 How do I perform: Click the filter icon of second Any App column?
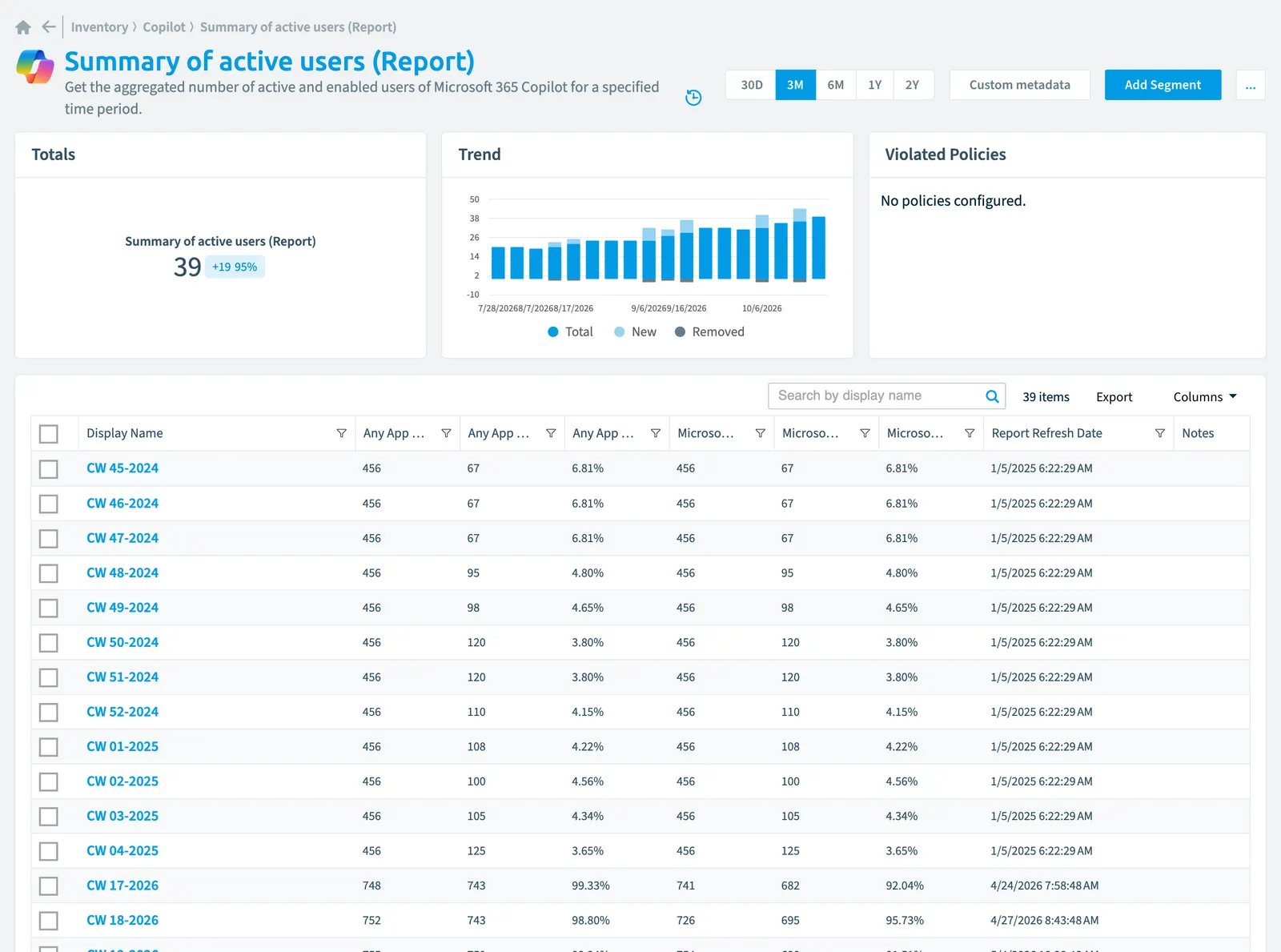click(551, 433)
